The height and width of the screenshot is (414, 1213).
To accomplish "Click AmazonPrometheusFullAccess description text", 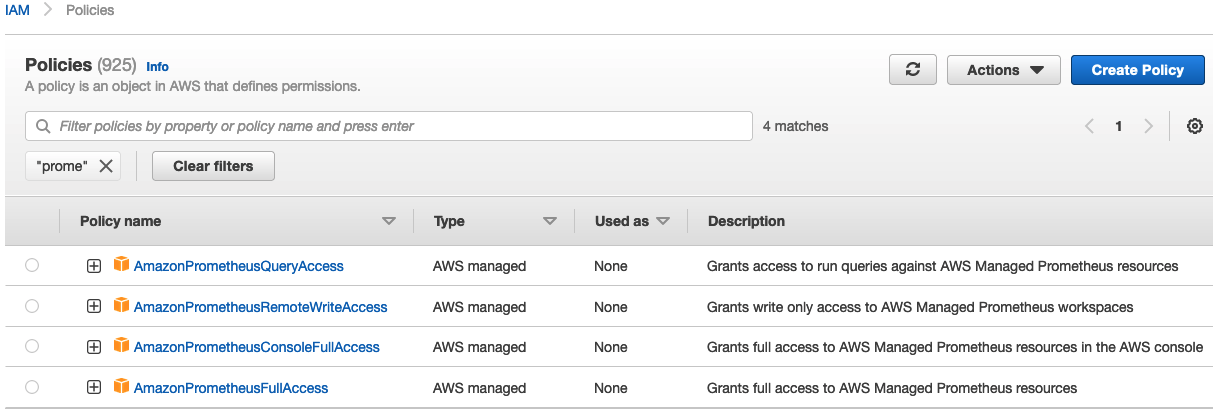I will point(892,388).
